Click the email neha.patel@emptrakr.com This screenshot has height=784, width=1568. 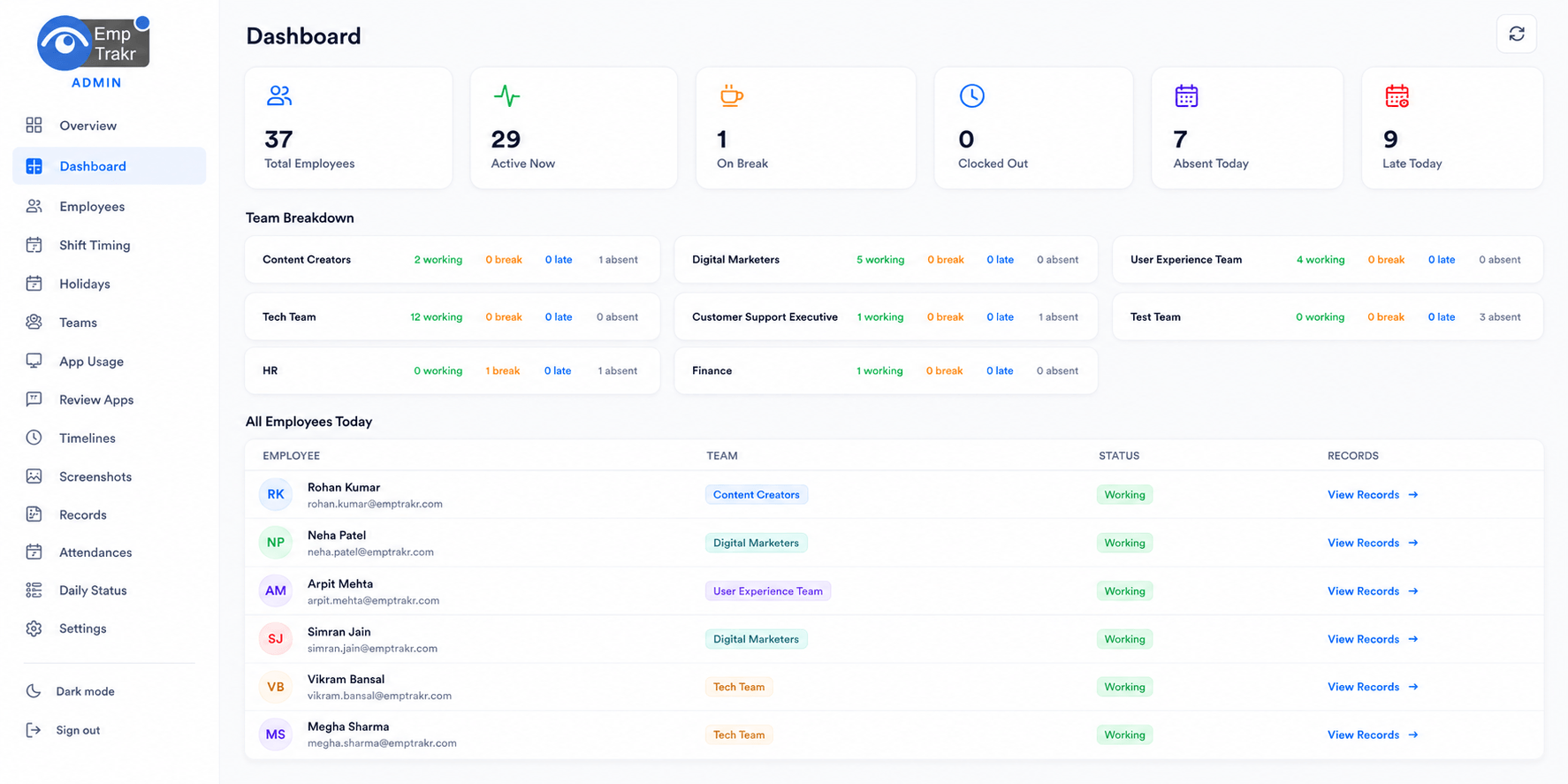(370, 552)
